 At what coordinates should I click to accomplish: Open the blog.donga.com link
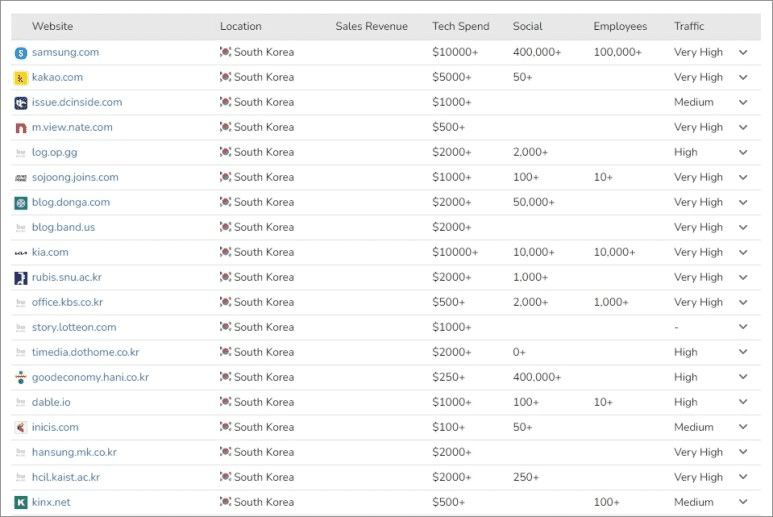[70, 203]
